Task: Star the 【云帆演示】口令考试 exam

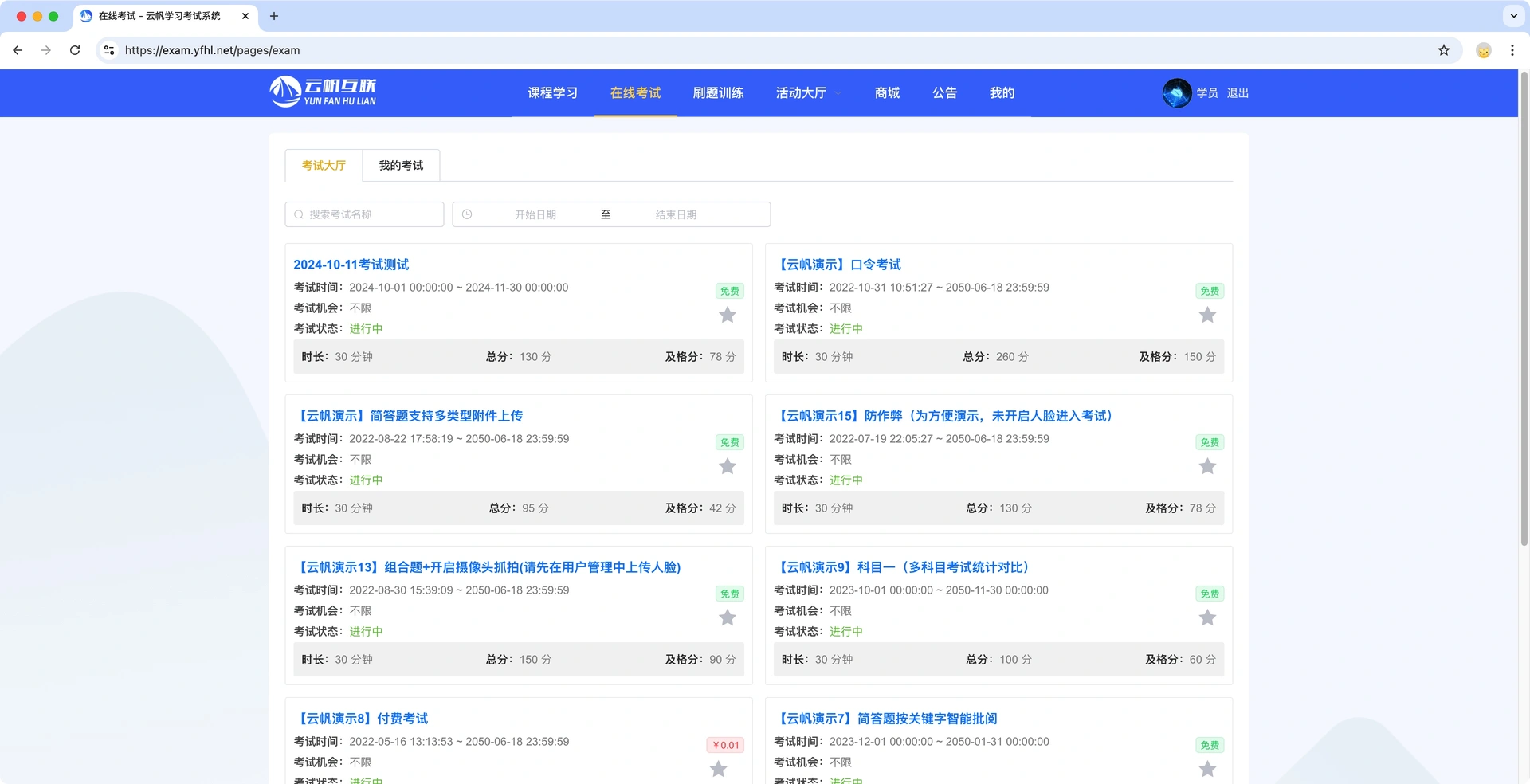Action: [1207, 315]
